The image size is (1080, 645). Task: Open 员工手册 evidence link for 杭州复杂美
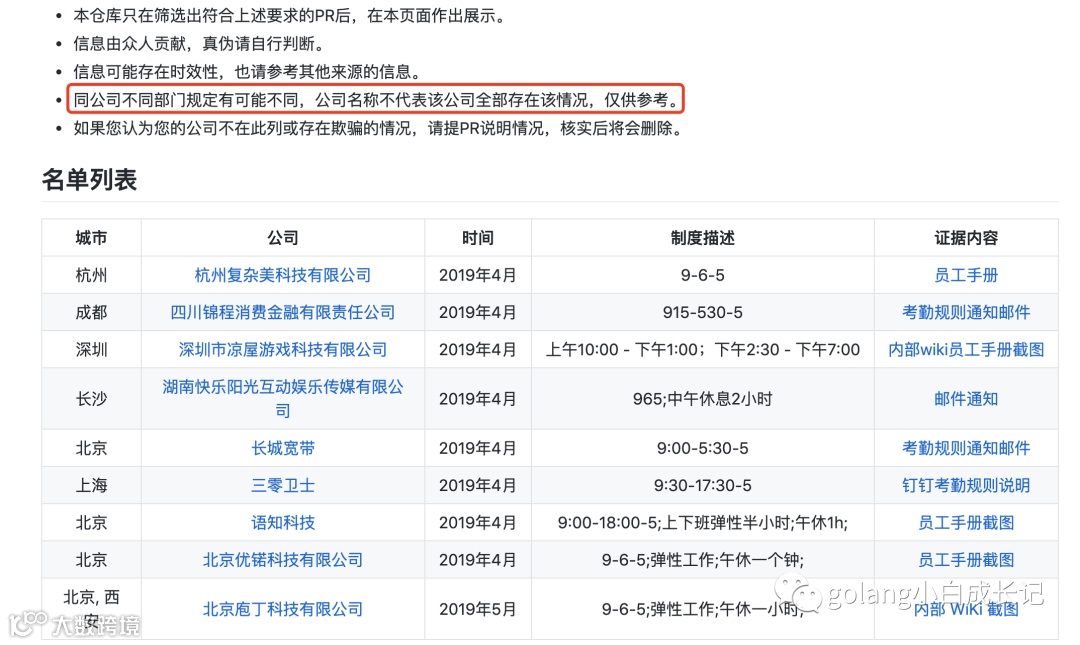(966, 276)
